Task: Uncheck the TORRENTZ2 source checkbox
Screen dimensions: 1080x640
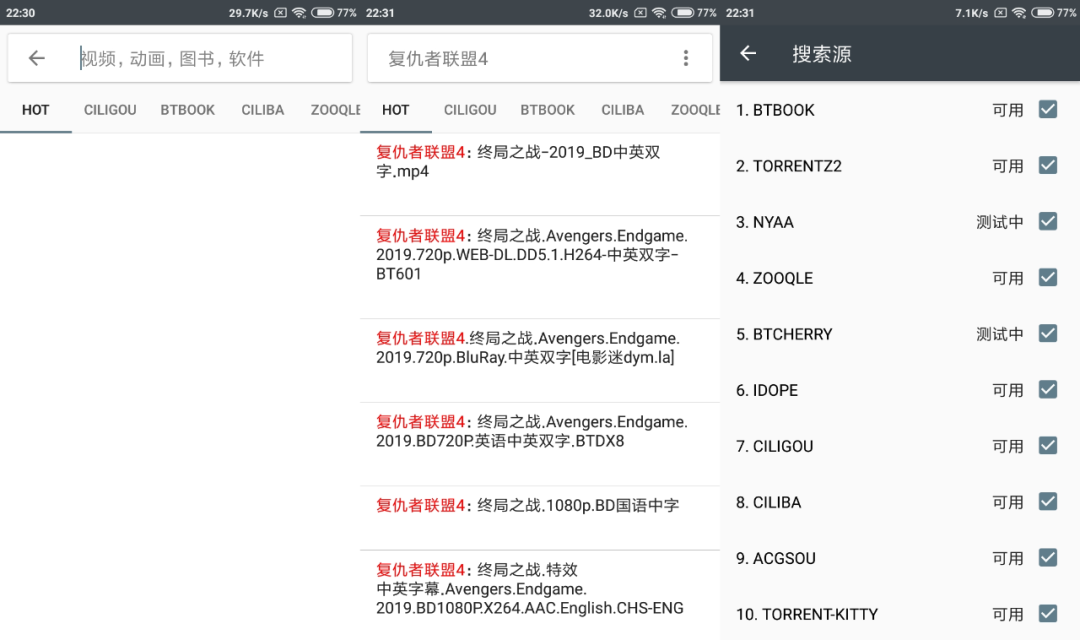Action: click(x=1048, y=165)
